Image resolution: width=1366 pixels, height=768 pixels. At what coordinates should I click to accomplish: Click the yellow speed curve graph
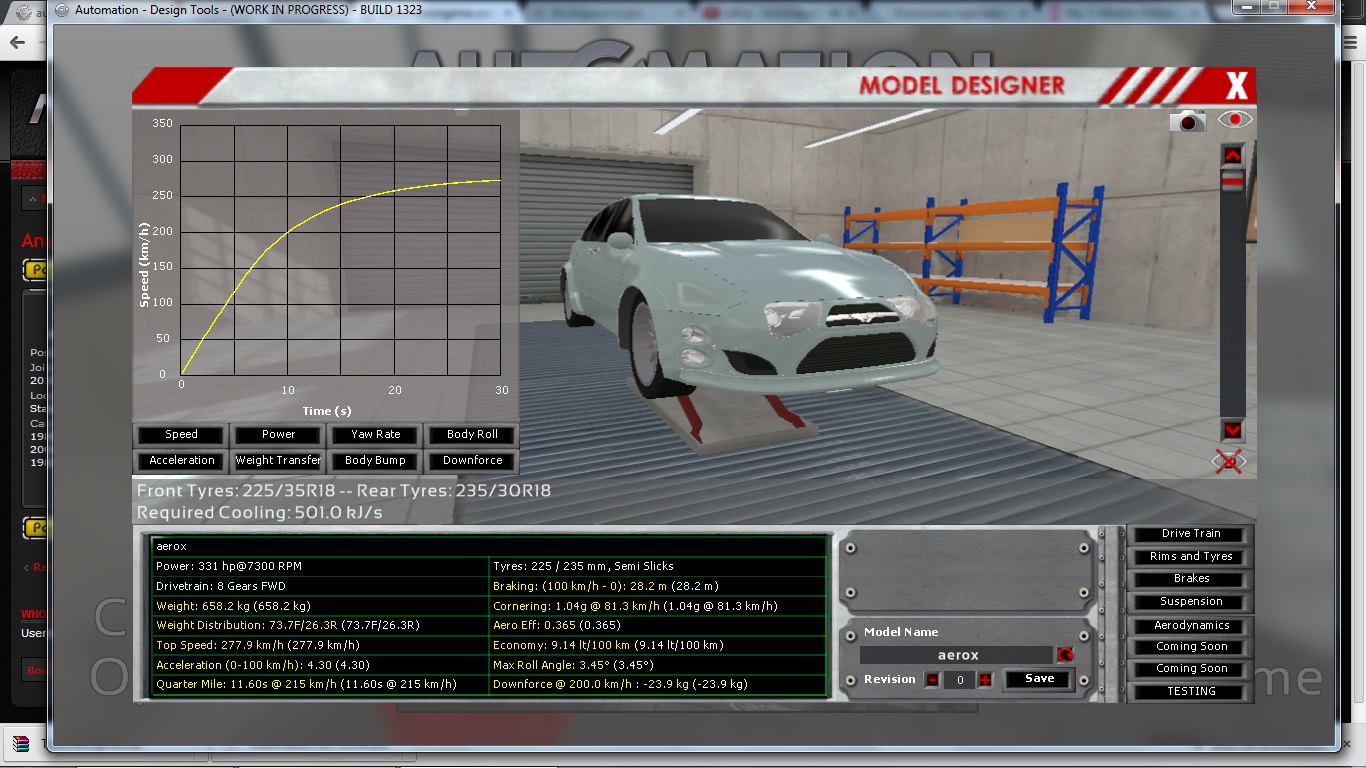coord(340,250)
